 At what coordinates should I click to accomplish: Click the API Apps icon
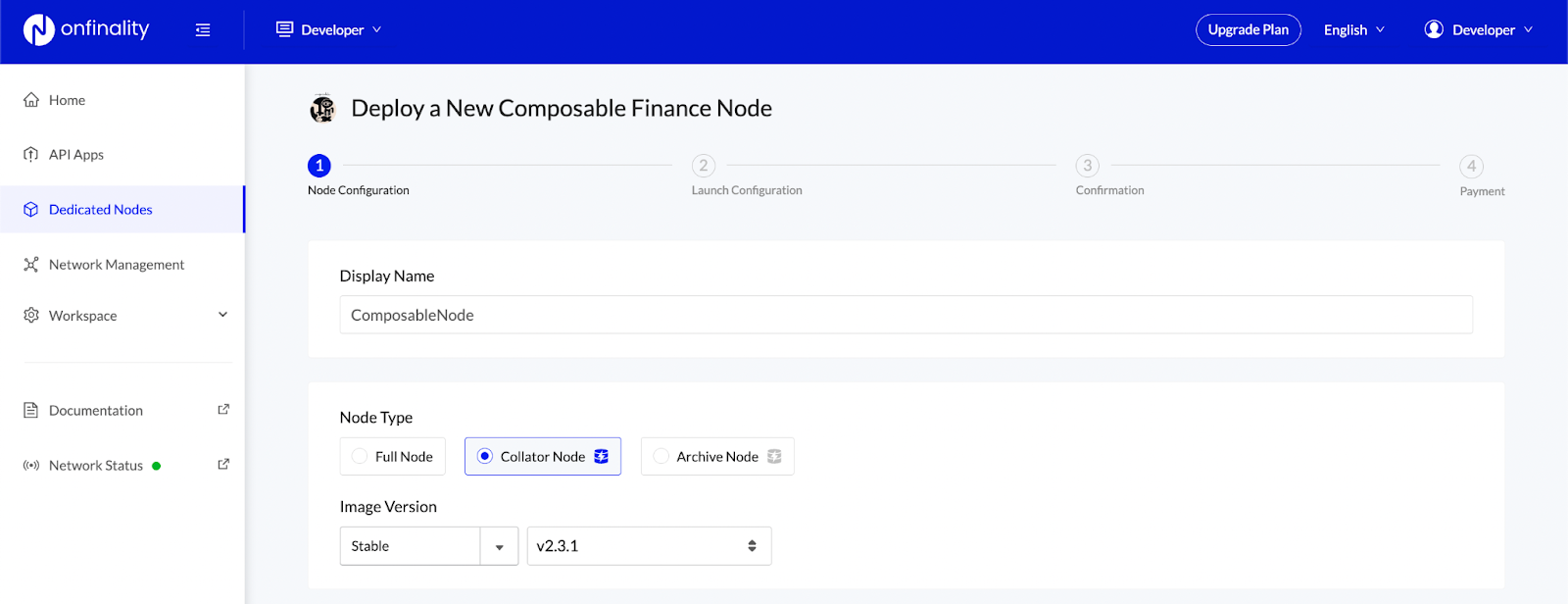pos(31,154)
